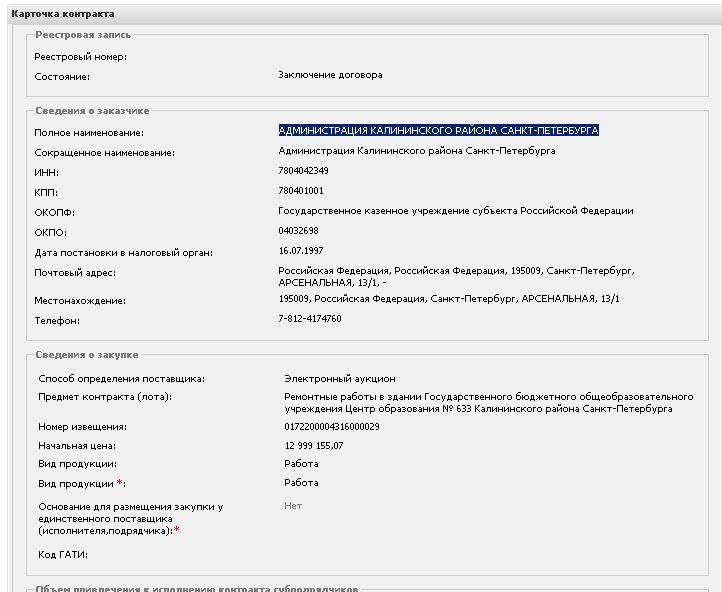Click the greyed 'Нет' value
This screenshot has width=722, height=592.
pyautogui.click(x=293, y=506)
